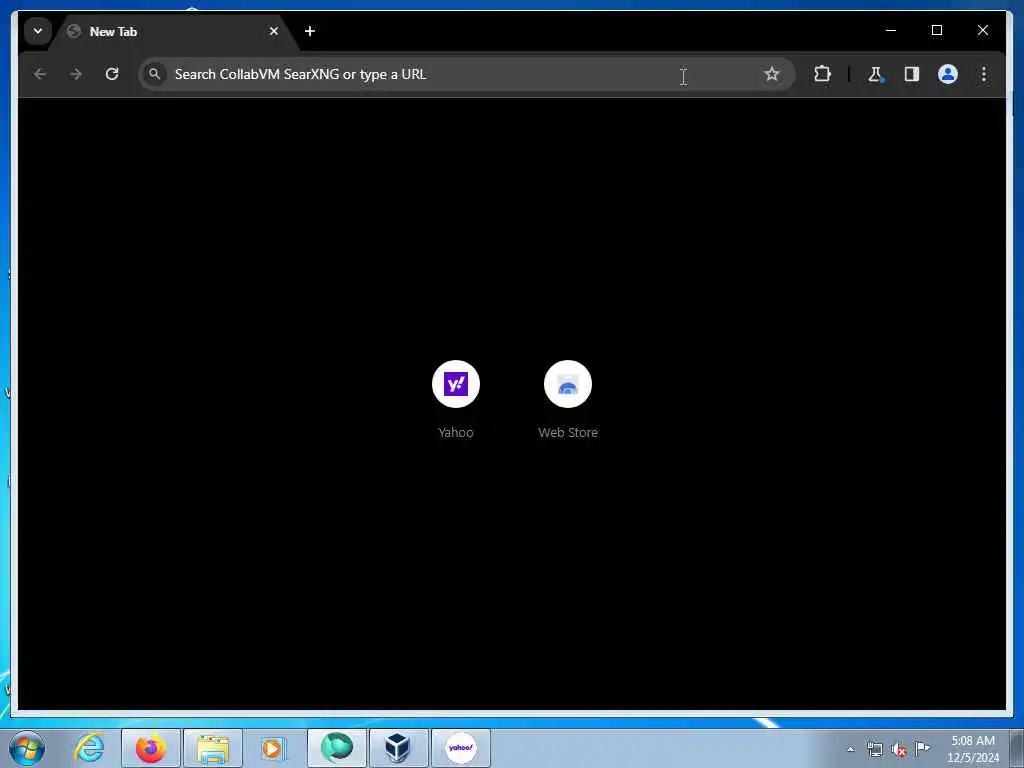Viewport: 1024px width, 768px height.
Task: Click the Yahoo shortcut label text
Action: click(456, 432)
